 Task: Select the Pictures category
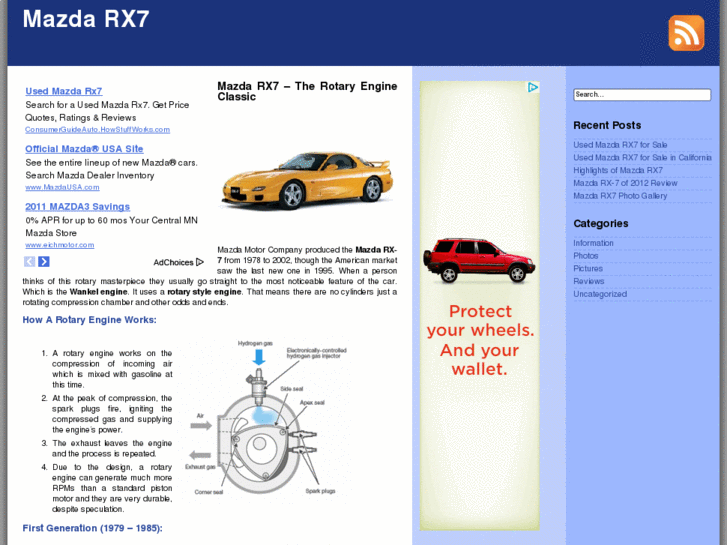588,269
